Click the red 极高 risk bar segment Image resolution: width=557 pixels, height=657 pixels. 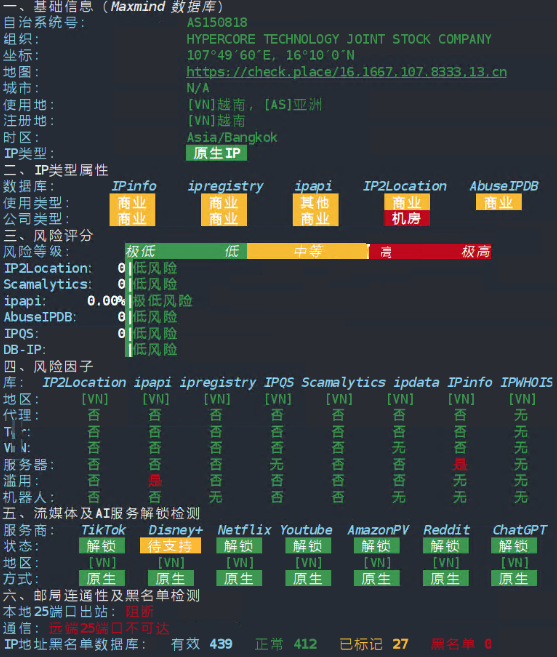pyautogui.click(x=476, y=251)
